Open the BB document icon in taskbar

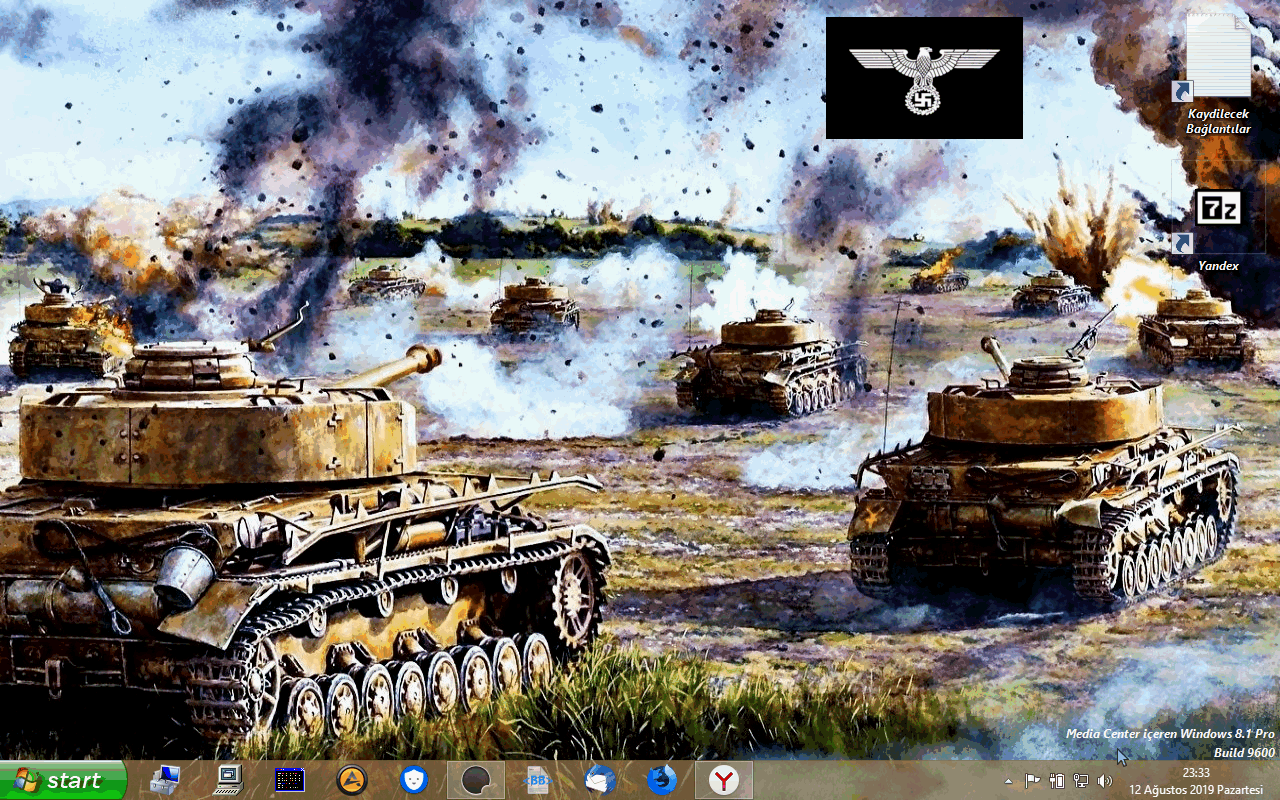click(537, 780)
